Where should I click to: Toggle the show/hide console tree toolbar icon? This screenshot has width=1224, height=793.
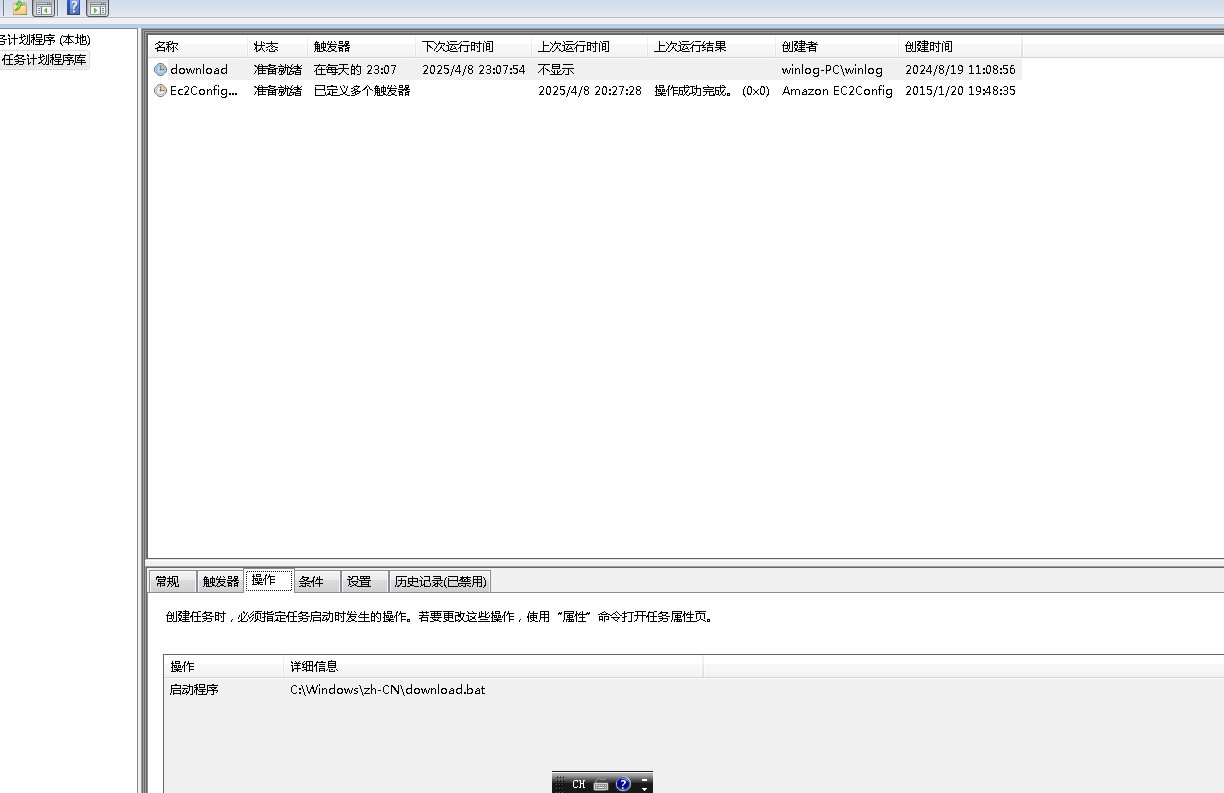click(44, 8)
